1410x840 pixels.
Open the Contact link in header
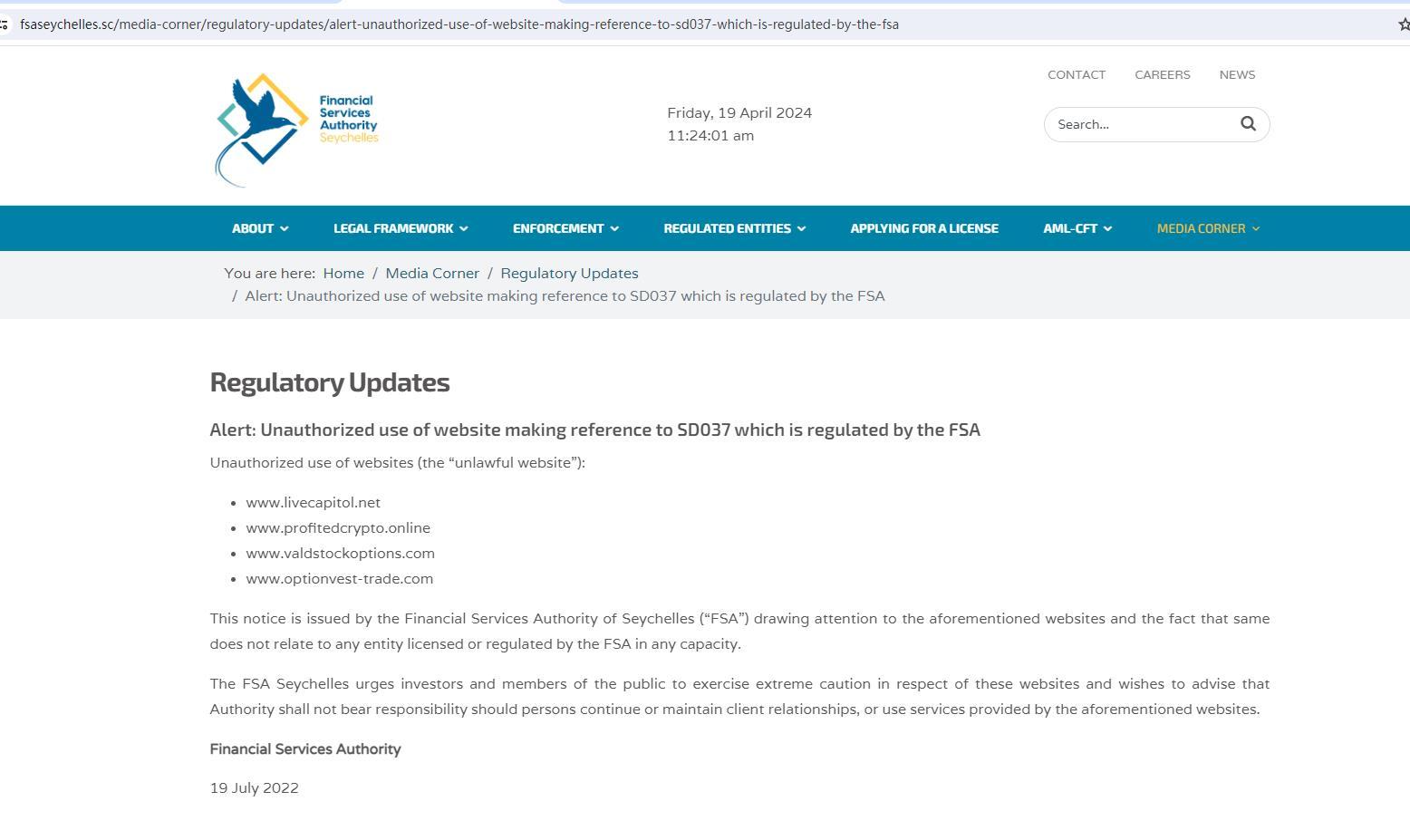coord(1076,74)
